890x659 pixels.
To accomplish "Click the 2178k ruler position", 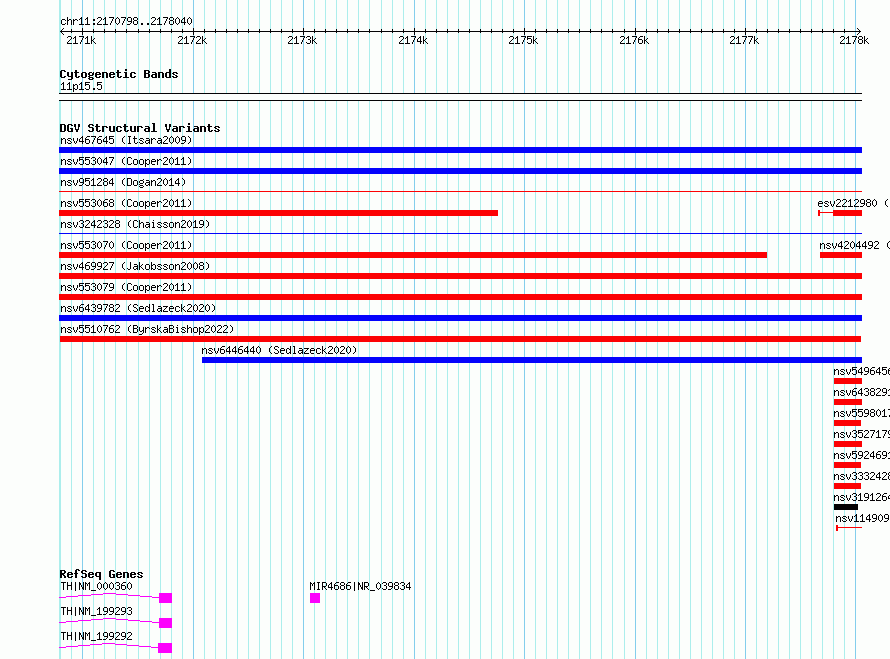I will 854,40.
